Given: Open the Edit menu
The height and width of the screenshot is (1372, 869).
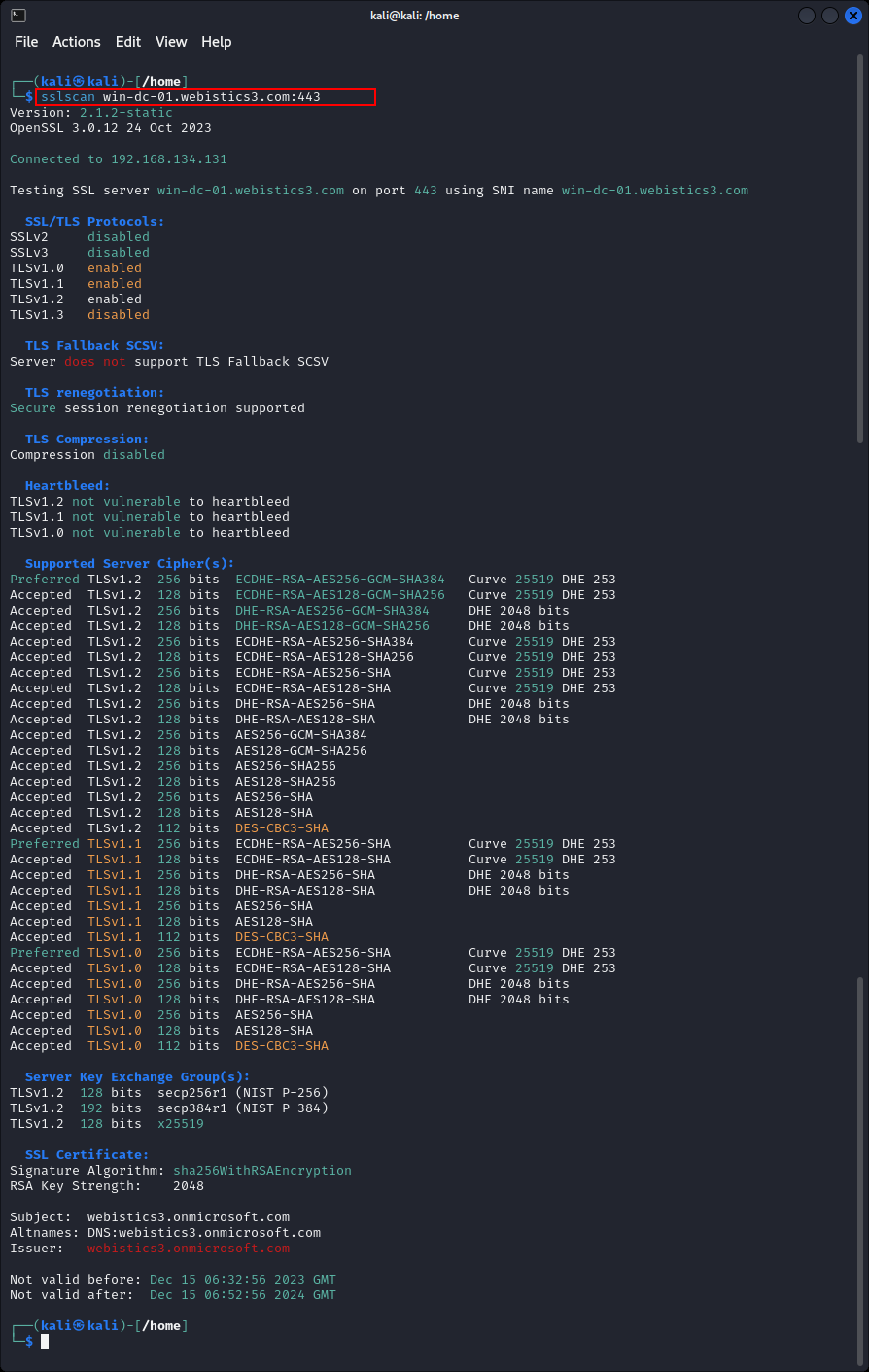Looking at the screenshot, I should click(x=128, y=42).
